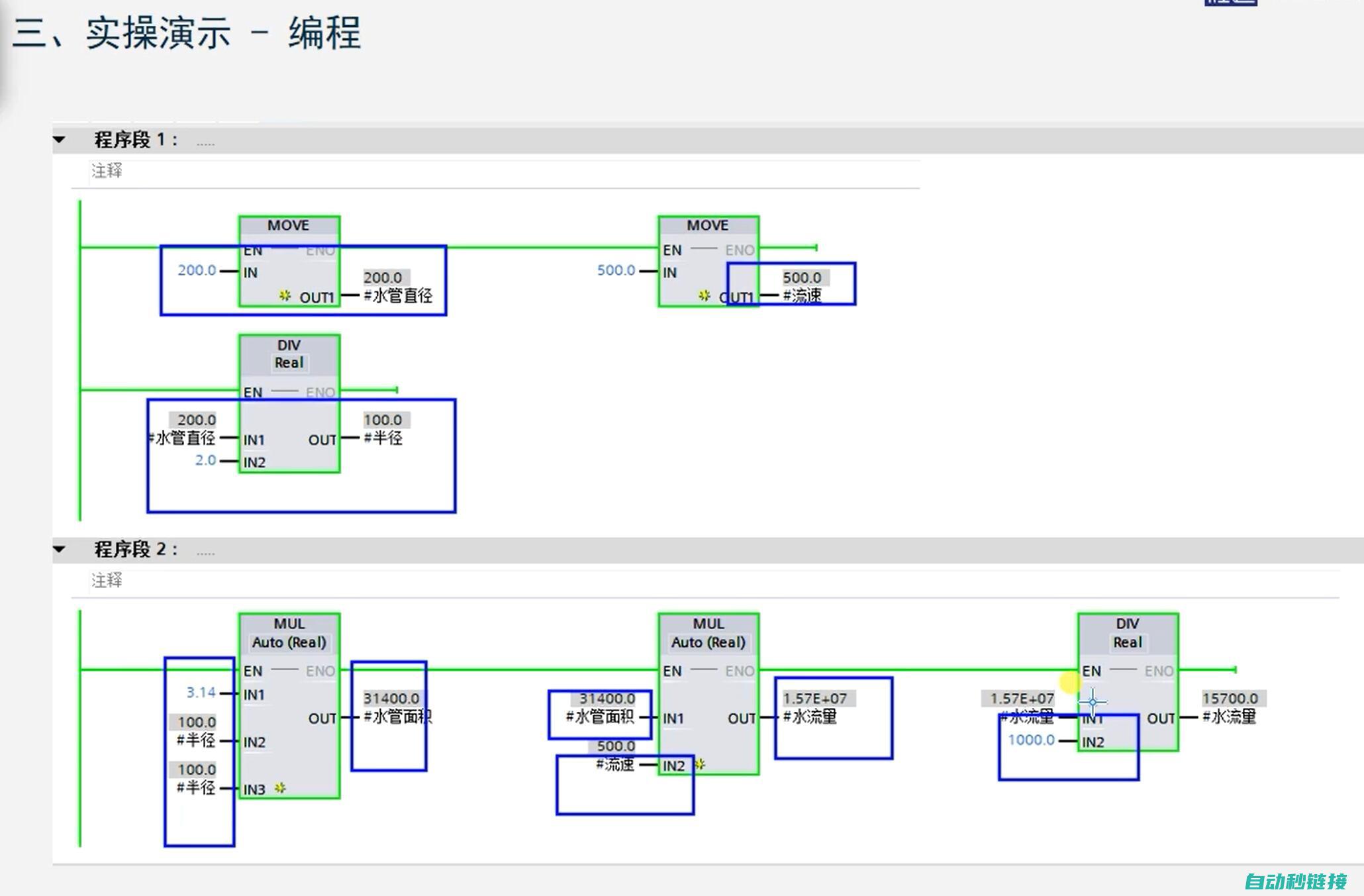The width and height of the screenshot is (1364, 896).
Task: Select the first MUL Auto (Real) block header
Action: point(289,633)
